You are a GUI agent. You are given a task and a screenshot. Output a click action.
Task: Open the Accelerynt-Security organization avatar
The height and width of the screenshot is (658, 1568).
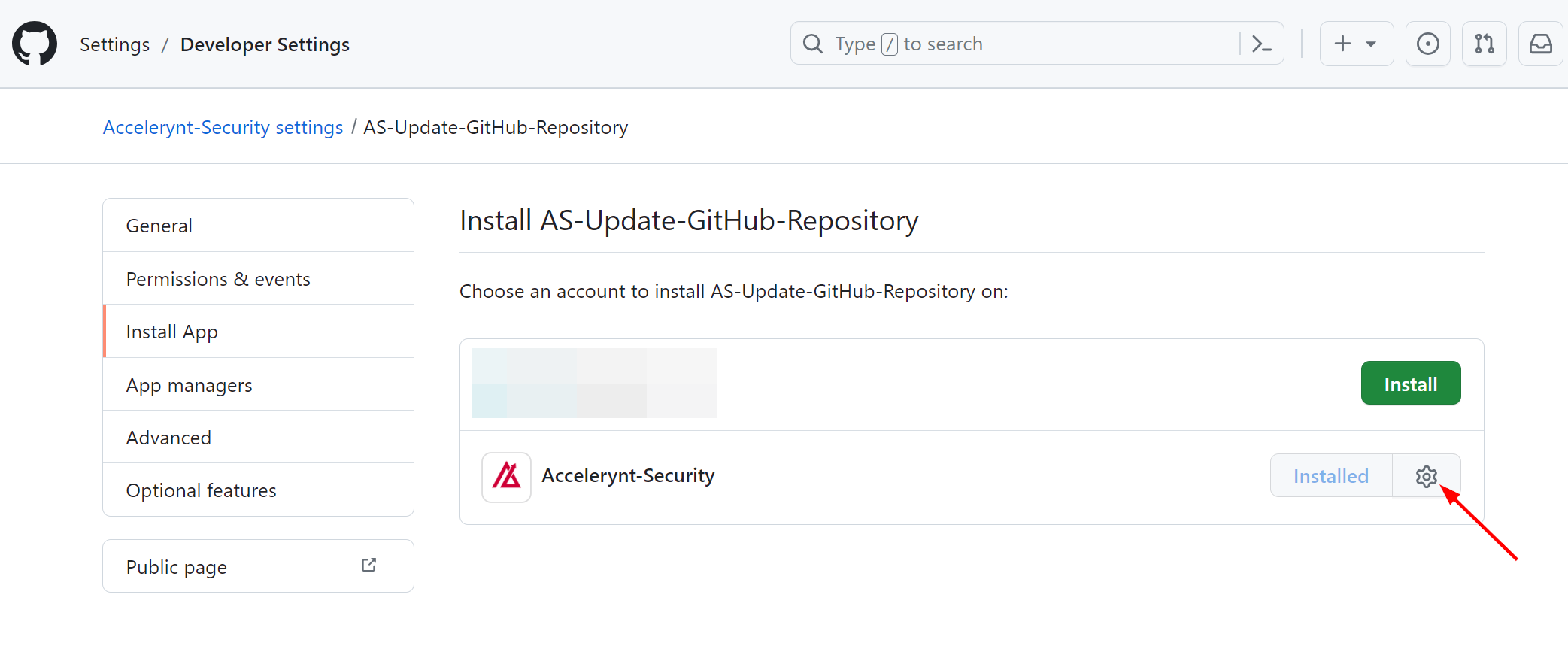click(506, 477)
